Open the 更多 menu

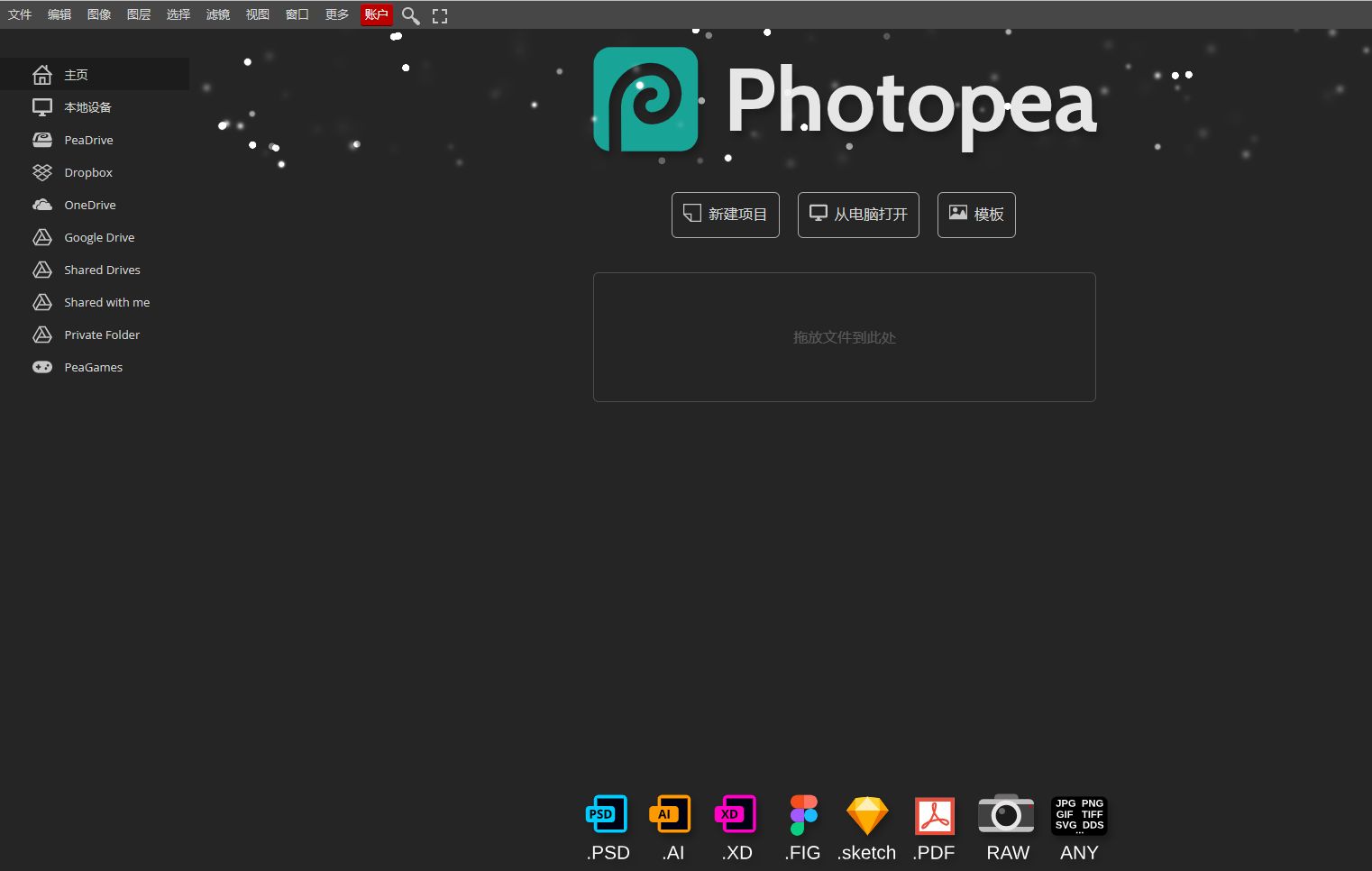(x=337, y=14)
